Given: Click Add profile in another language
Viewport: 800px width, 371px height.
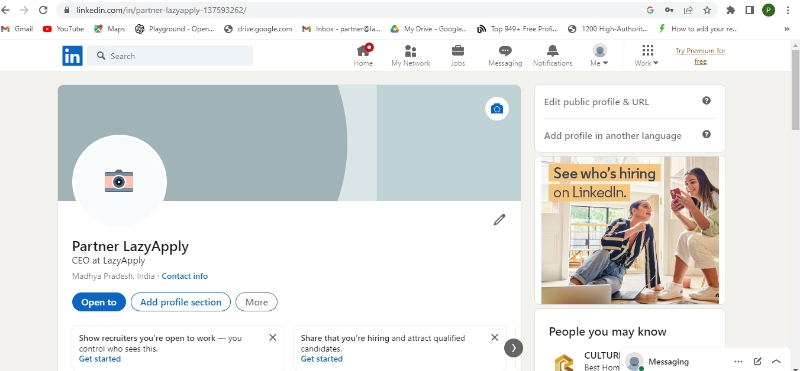Looking at the screenshot, I should [612, 136].
